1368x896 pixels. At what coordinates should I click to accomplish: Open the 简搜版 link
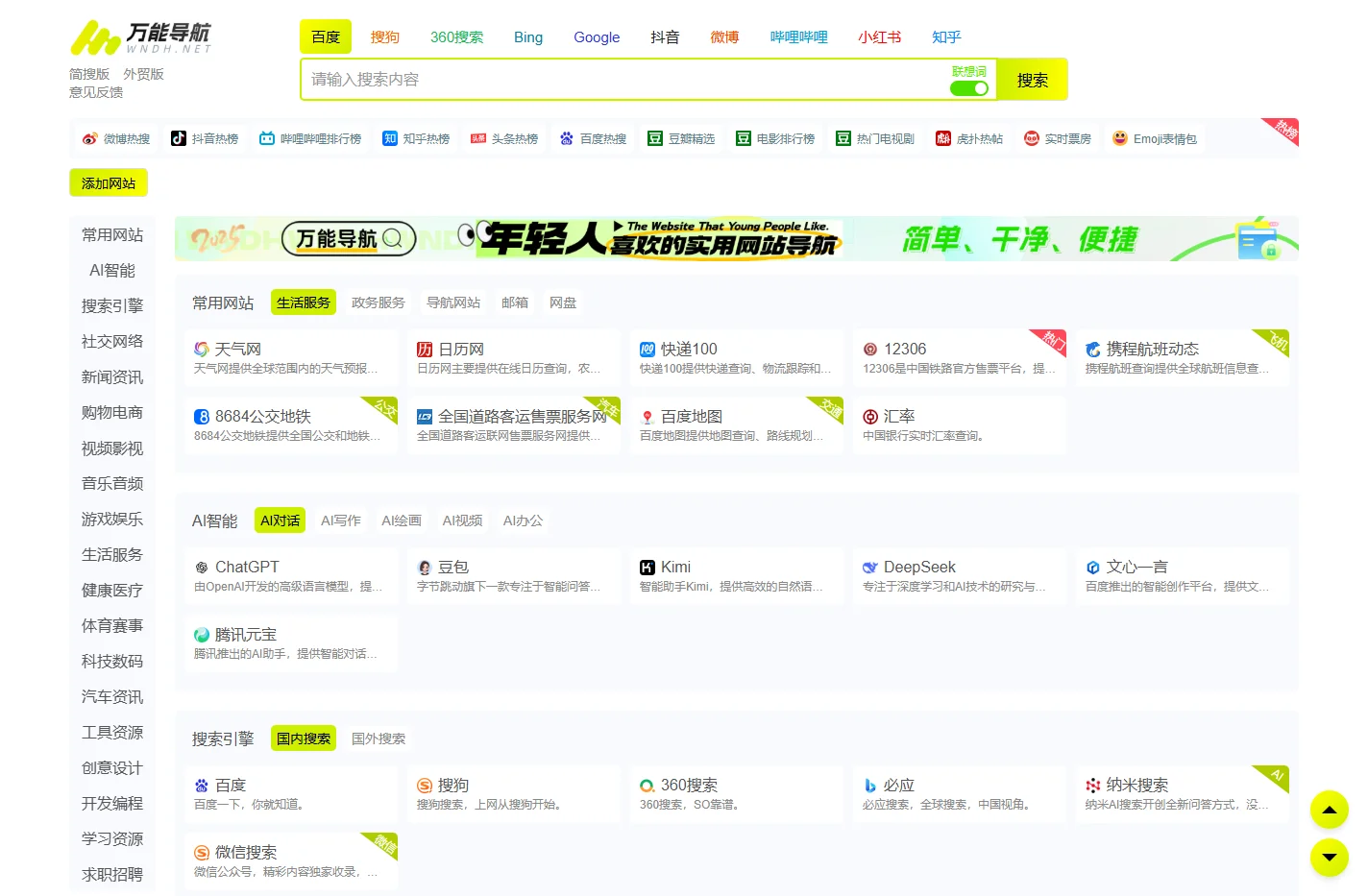[x=89, y=74]
